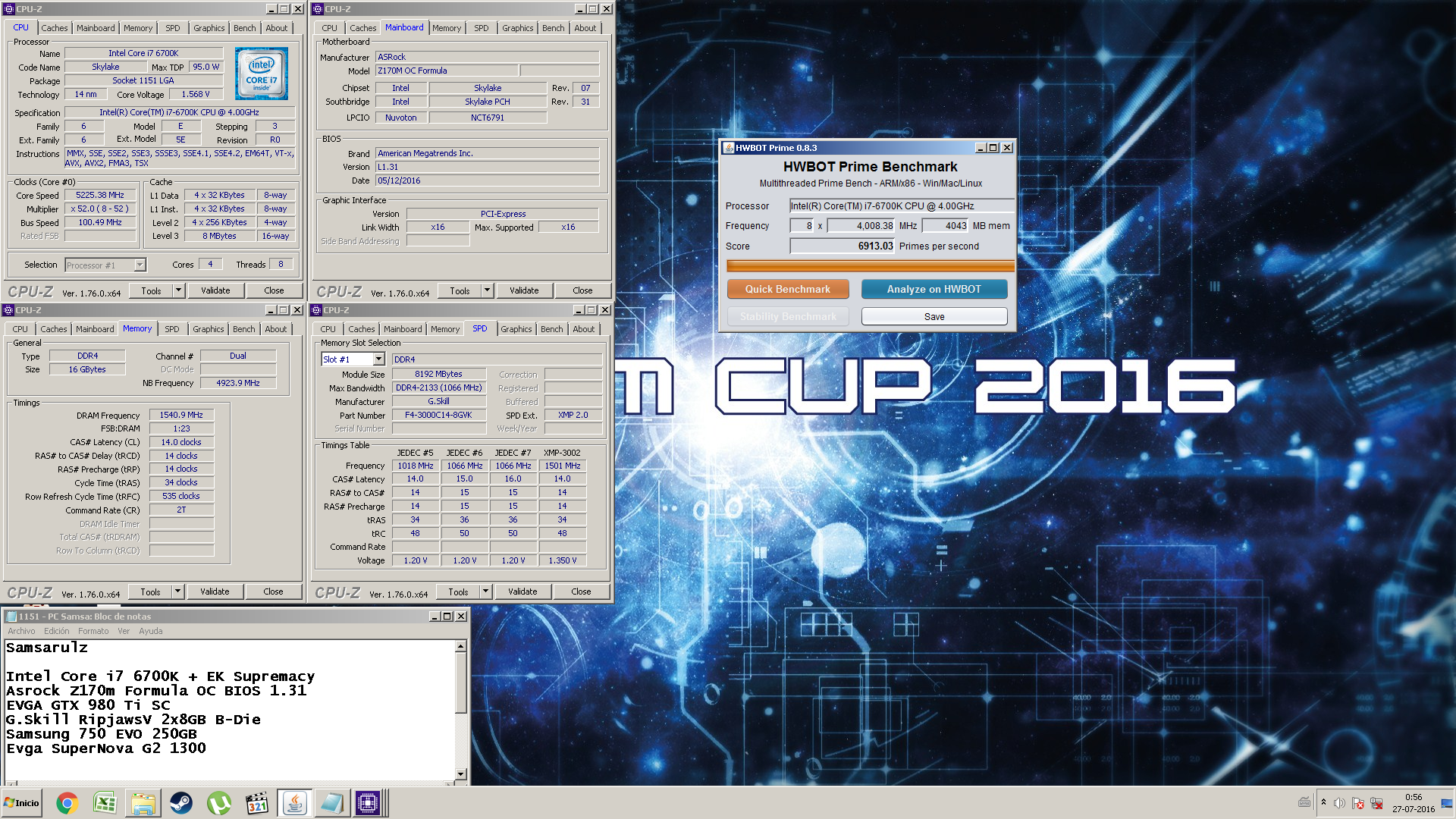
Task: Click the HWBOT Score field 6913.03
Action: [x=843, y=246]
